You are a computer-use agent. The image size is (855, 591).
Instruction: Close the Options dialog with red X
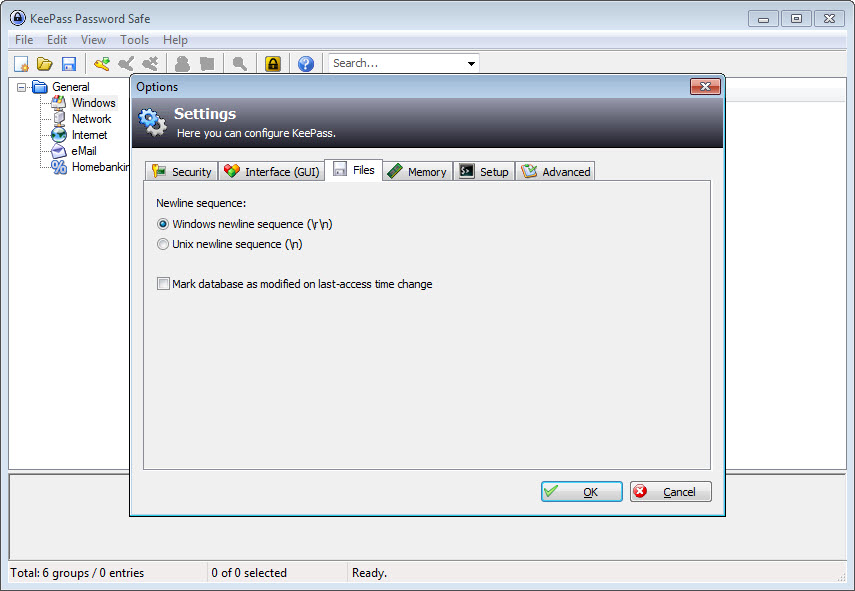(705, 87)
